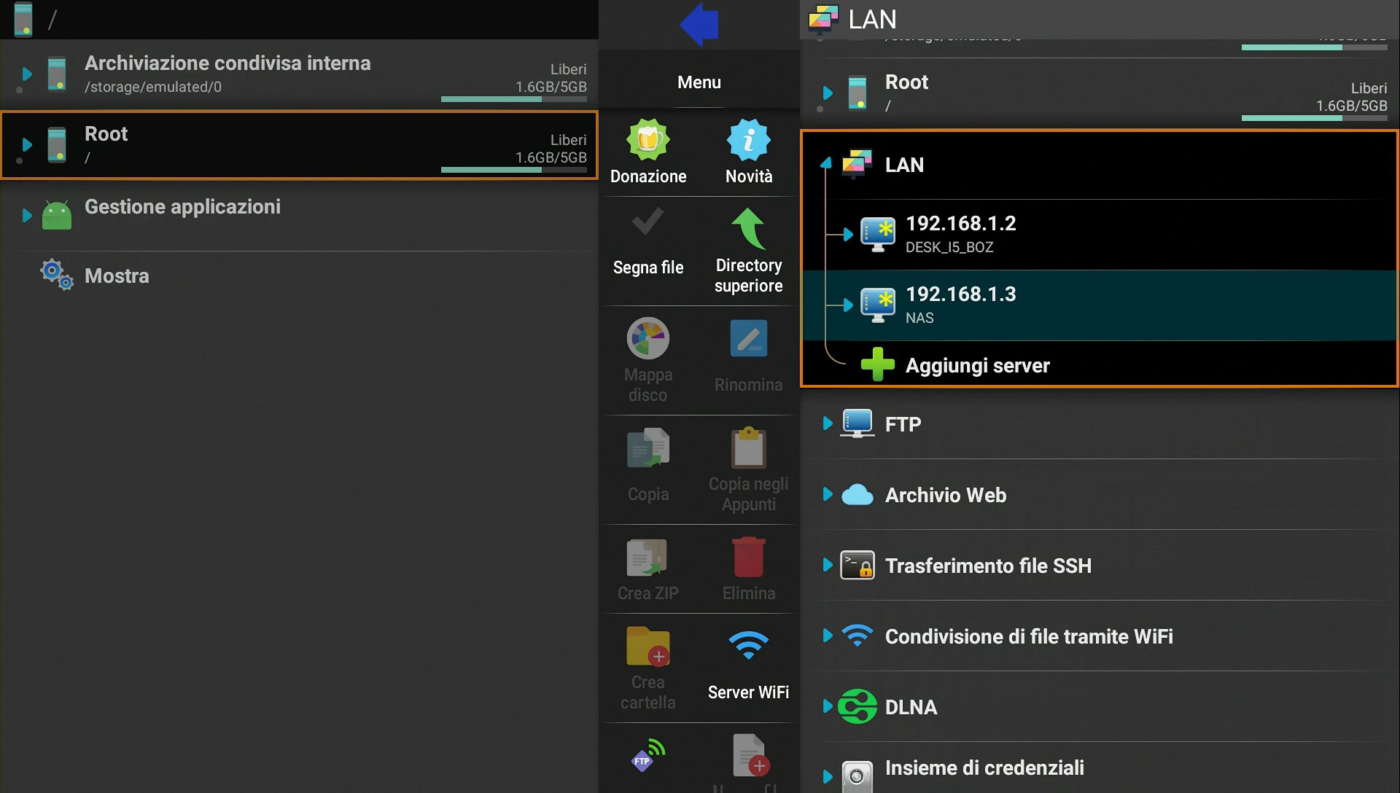The image size is (1400, 793).
Task: Open the Mappa disco pie chart
Action: click(x=648, y=360)
